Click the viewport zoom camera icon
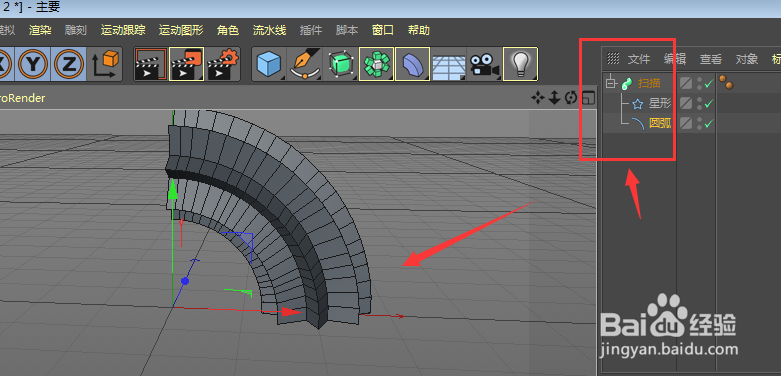This screenshot has width=781, height=376. (x=554, y=98)
